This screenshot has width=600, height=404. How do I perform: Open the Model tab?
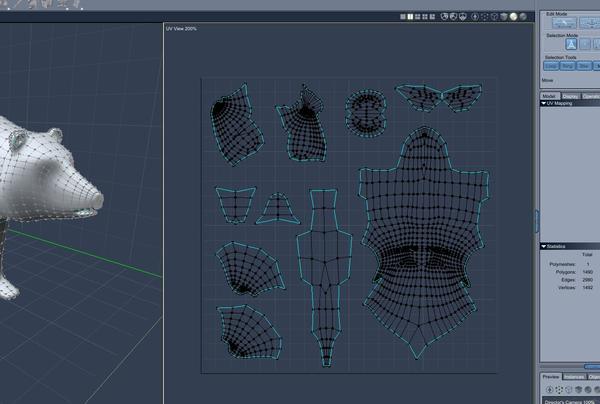coord(549,96)
